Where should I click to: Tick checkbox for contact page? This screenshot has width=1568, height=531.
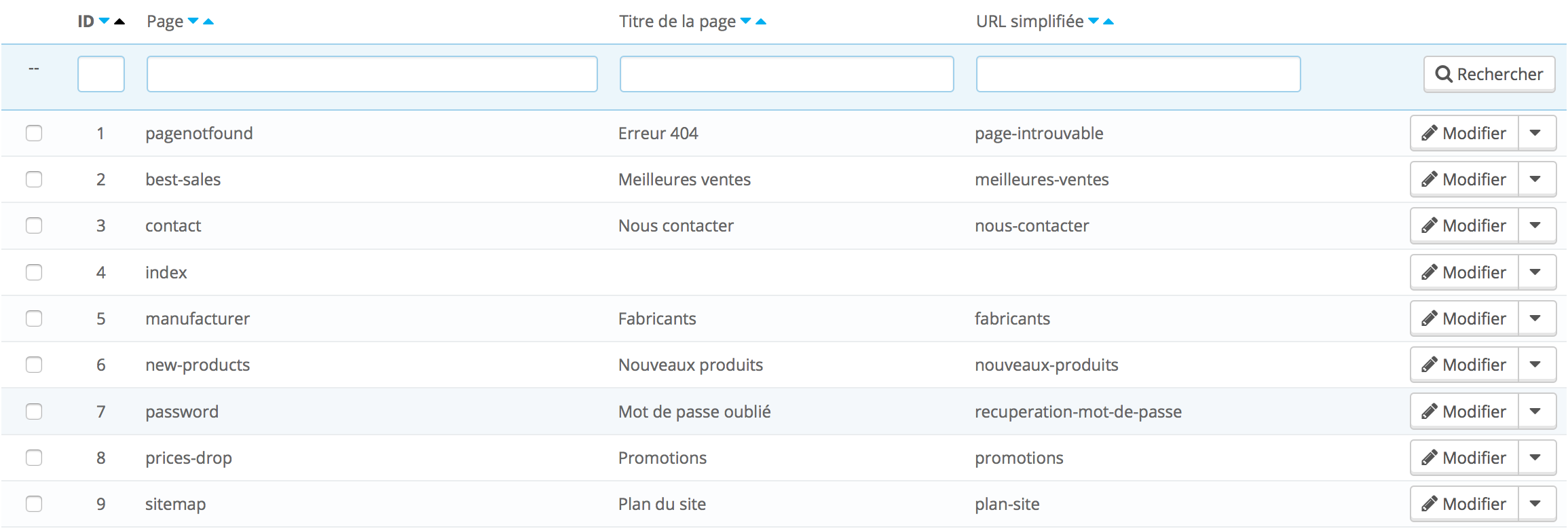[x=34, y=225]
